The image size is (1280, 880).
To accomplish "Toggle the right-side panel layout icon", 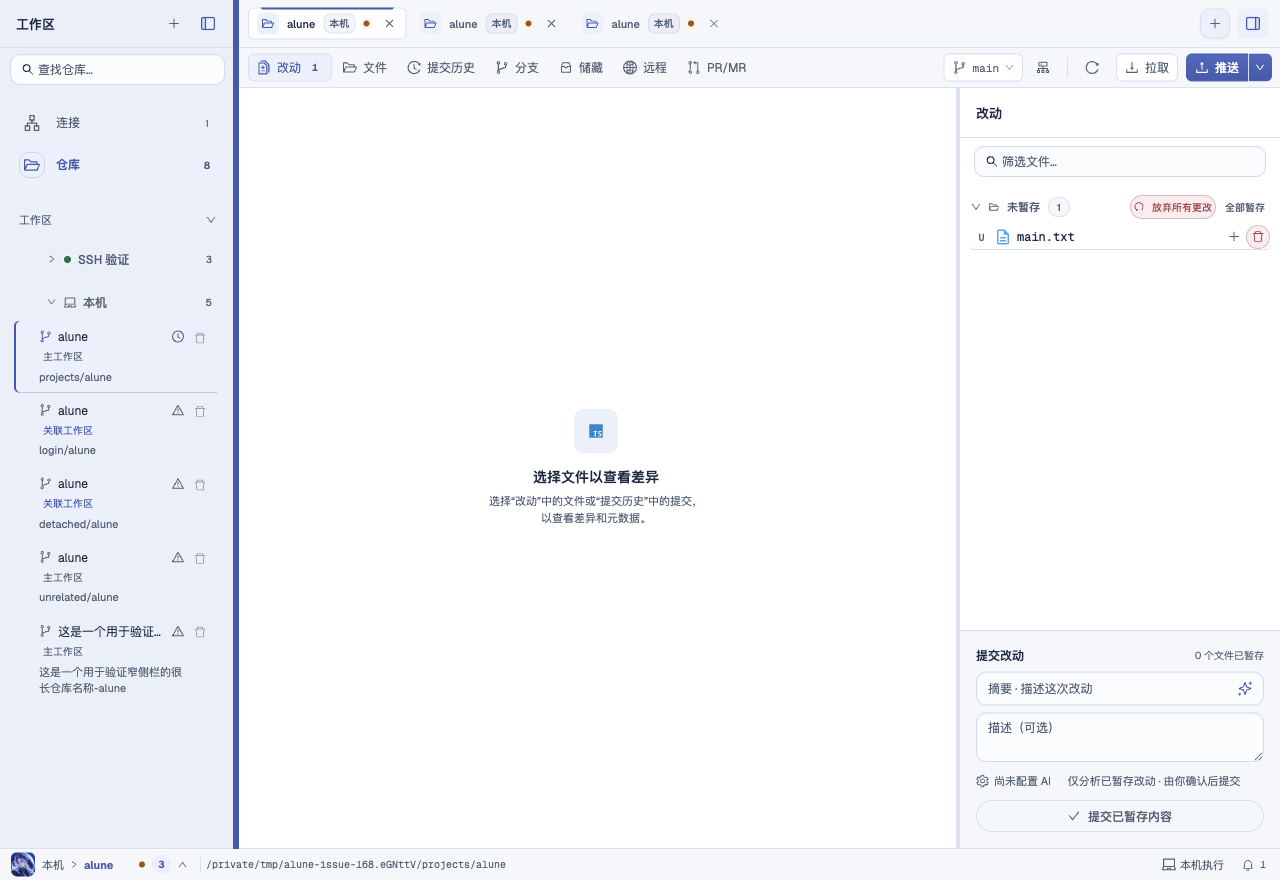I will point(1252,24).
